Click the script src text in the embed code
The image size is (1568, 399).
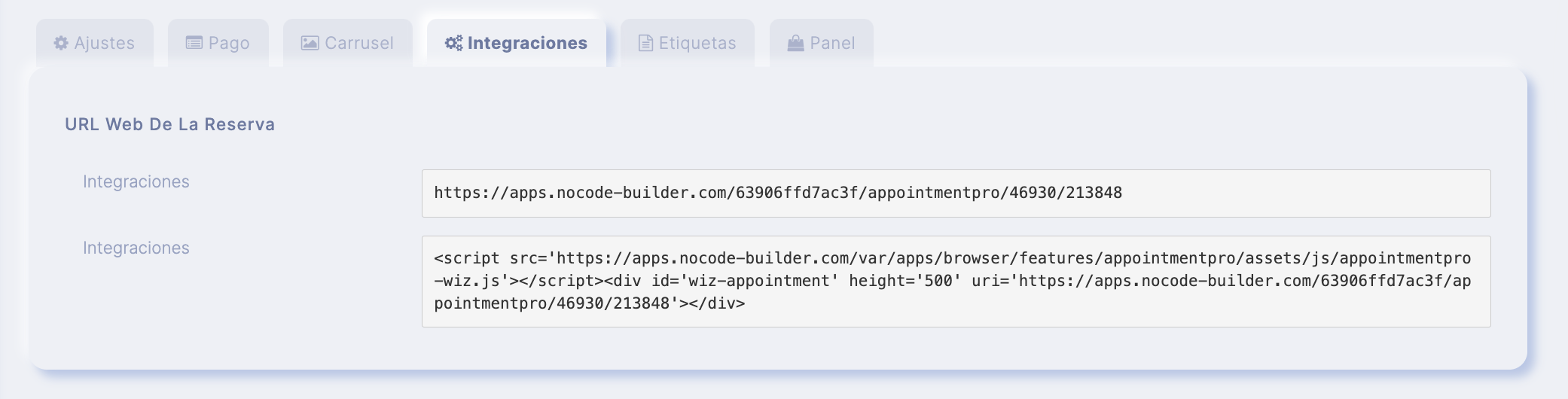(490, 258)
